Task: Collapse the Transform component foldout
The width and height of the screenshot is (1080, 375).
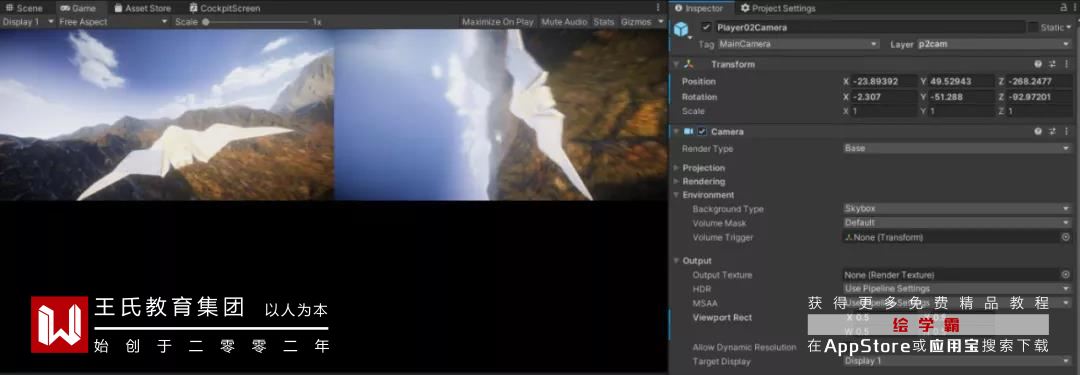Action: [676, 64]
